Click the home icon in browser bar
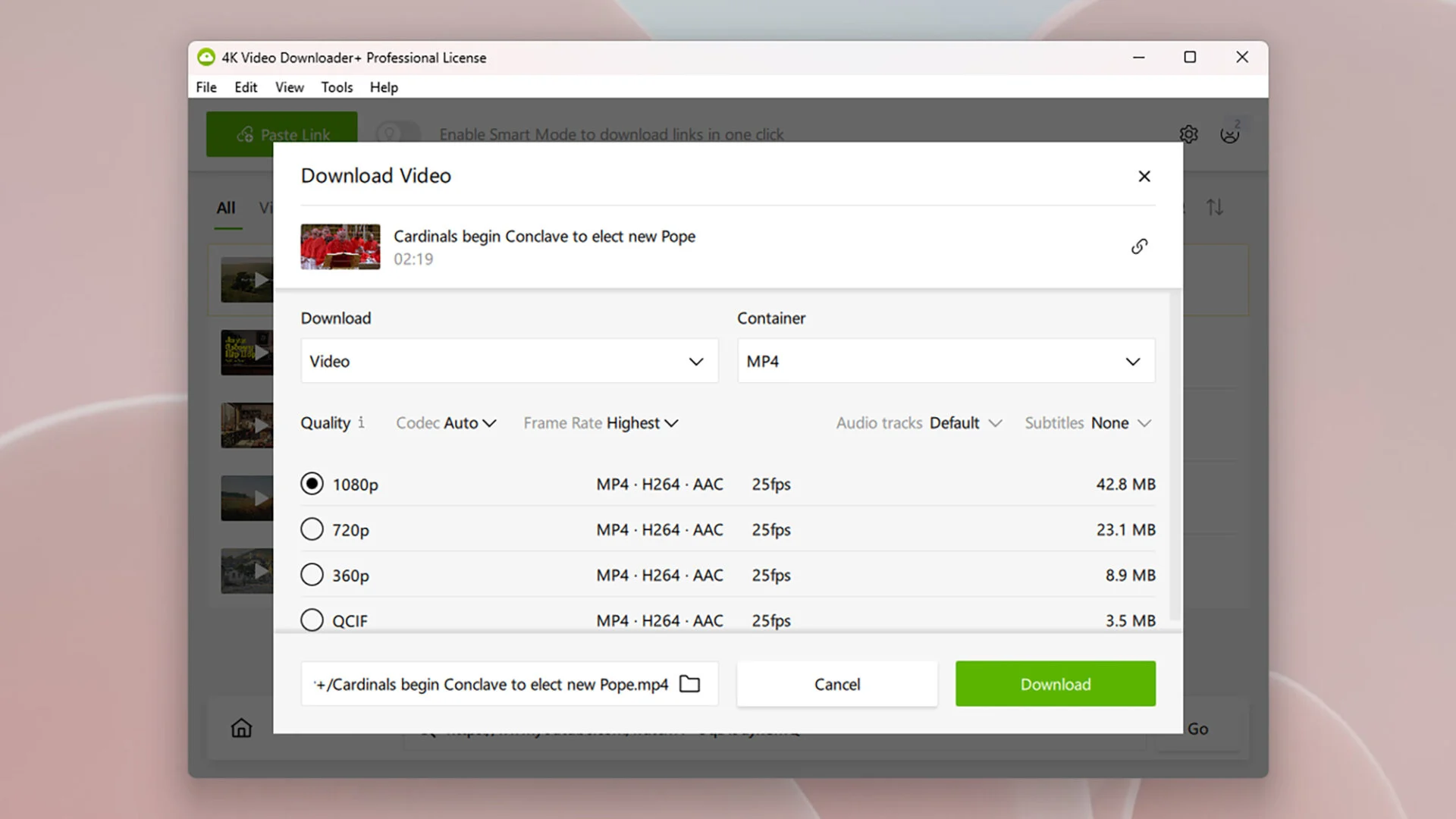This screenshot has height=819, width=1456. [241, 728]
